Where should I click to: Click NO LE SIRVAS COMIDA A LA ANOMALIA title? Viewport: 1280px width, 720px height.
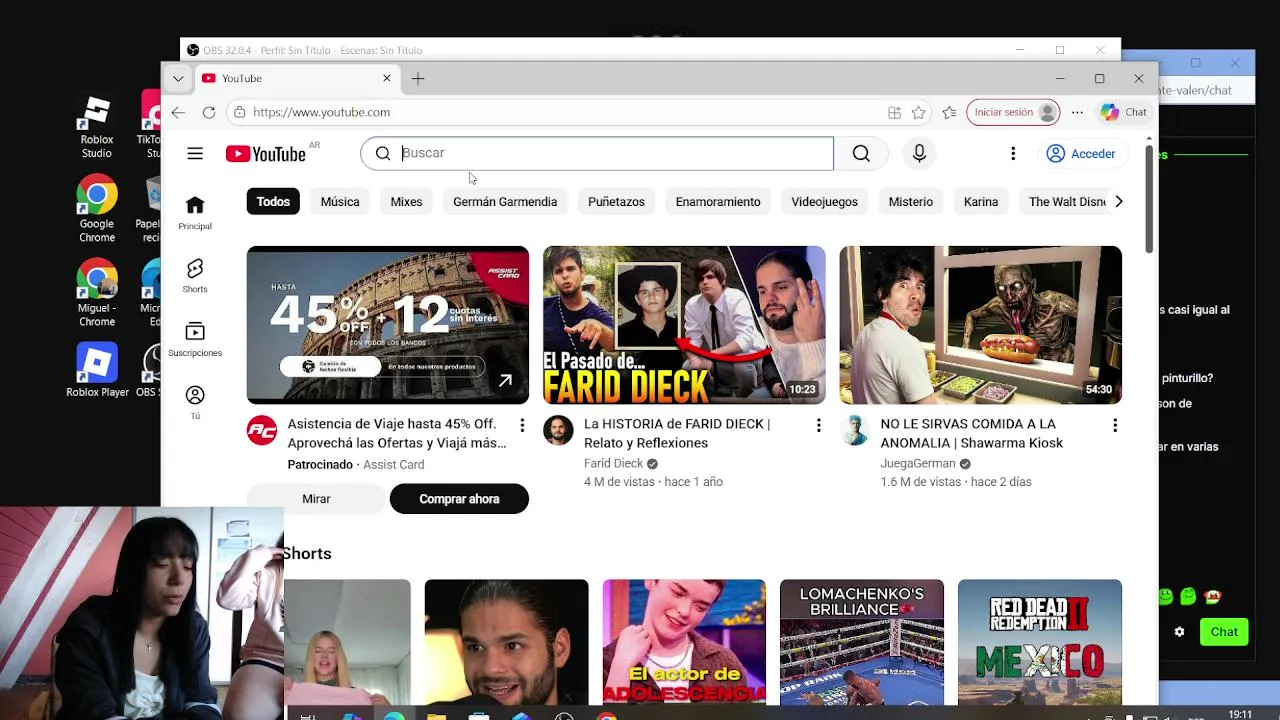click(x=972, y=433)
